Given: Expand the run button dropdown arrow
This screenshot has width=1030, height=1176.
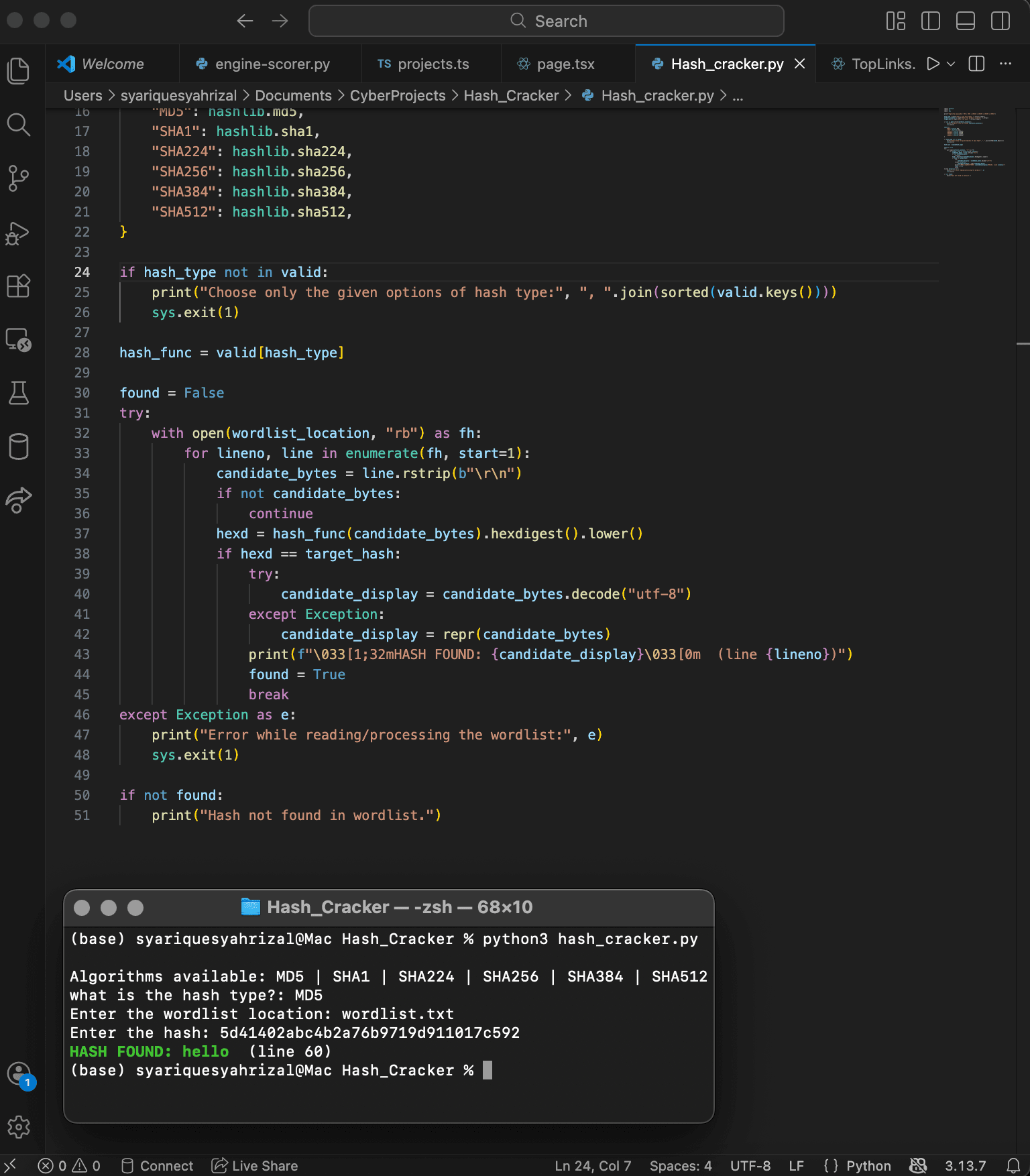Looking at the screenshot, I should pos(951,64).
